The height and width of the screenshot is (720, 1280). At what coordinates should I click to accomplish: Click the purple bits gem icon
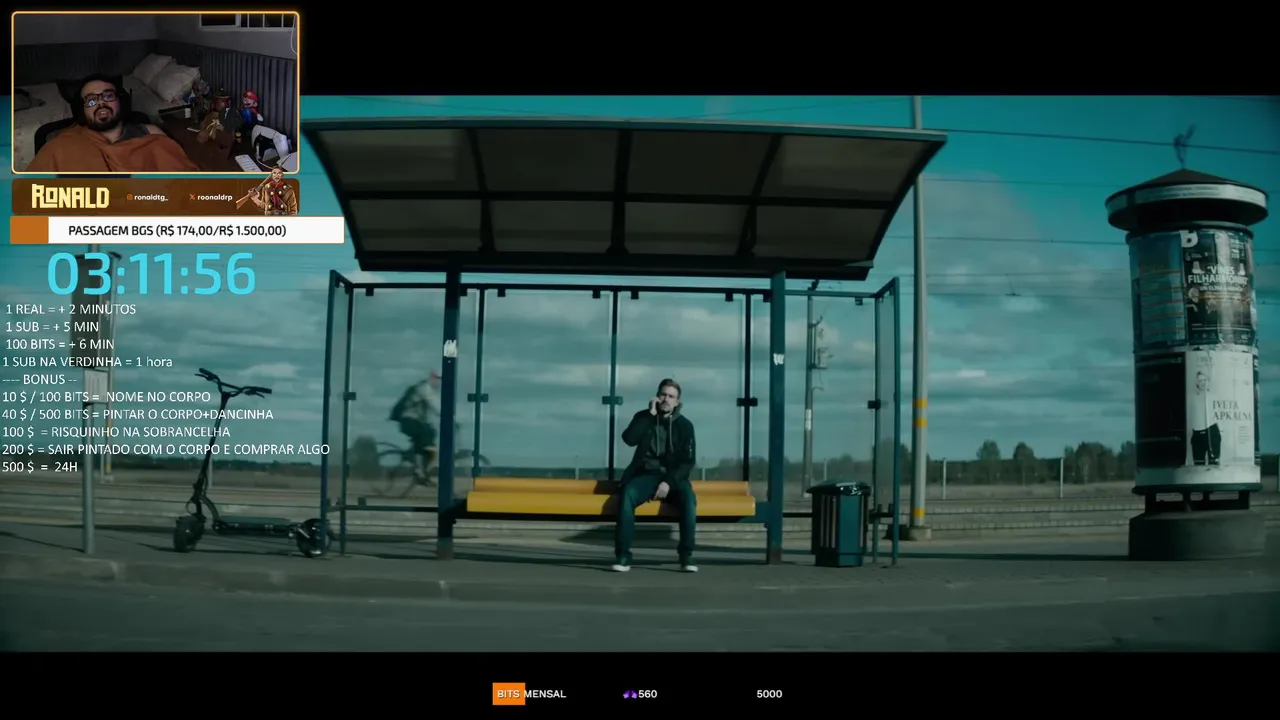click(x=630, y=694)
